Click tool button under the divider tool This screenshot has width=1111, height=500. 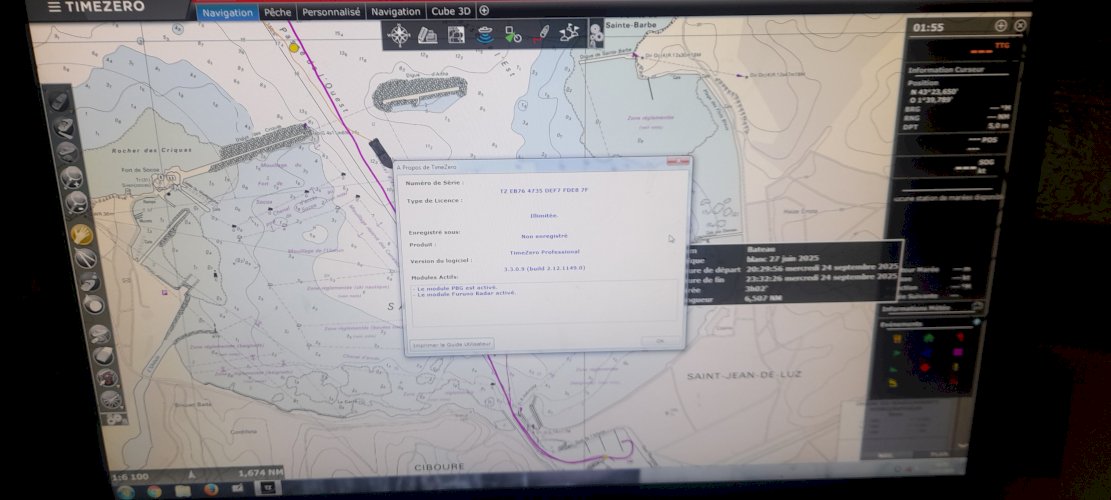[x=89, y=282]
